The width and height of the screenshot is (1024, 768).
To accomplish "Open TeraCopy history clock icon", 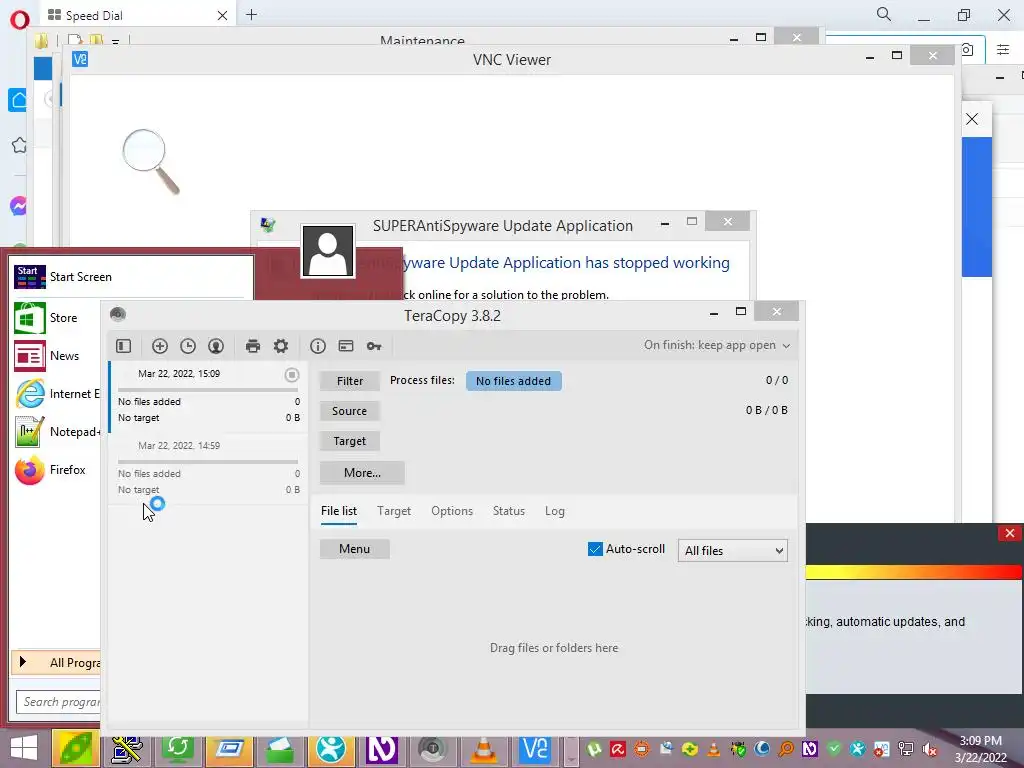I will 188,346.
